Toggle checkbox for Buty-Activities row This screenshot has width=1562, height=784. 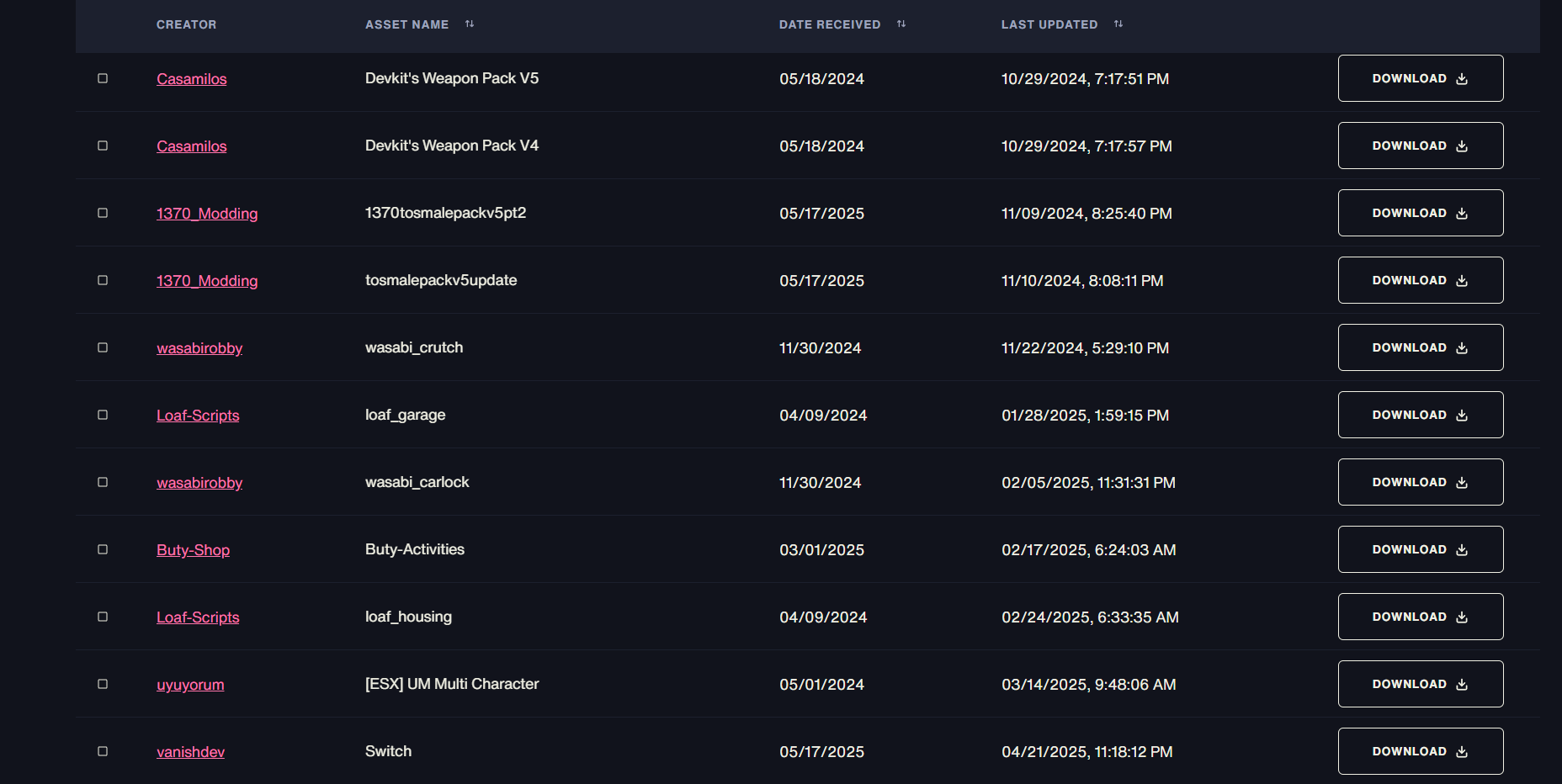click(103, 549)
